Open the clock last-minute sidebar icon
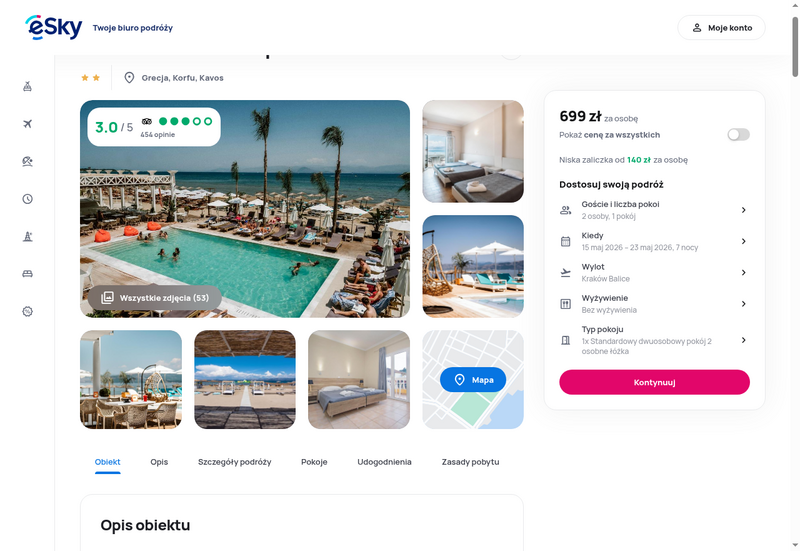800x551 pixels. point(28,199)
